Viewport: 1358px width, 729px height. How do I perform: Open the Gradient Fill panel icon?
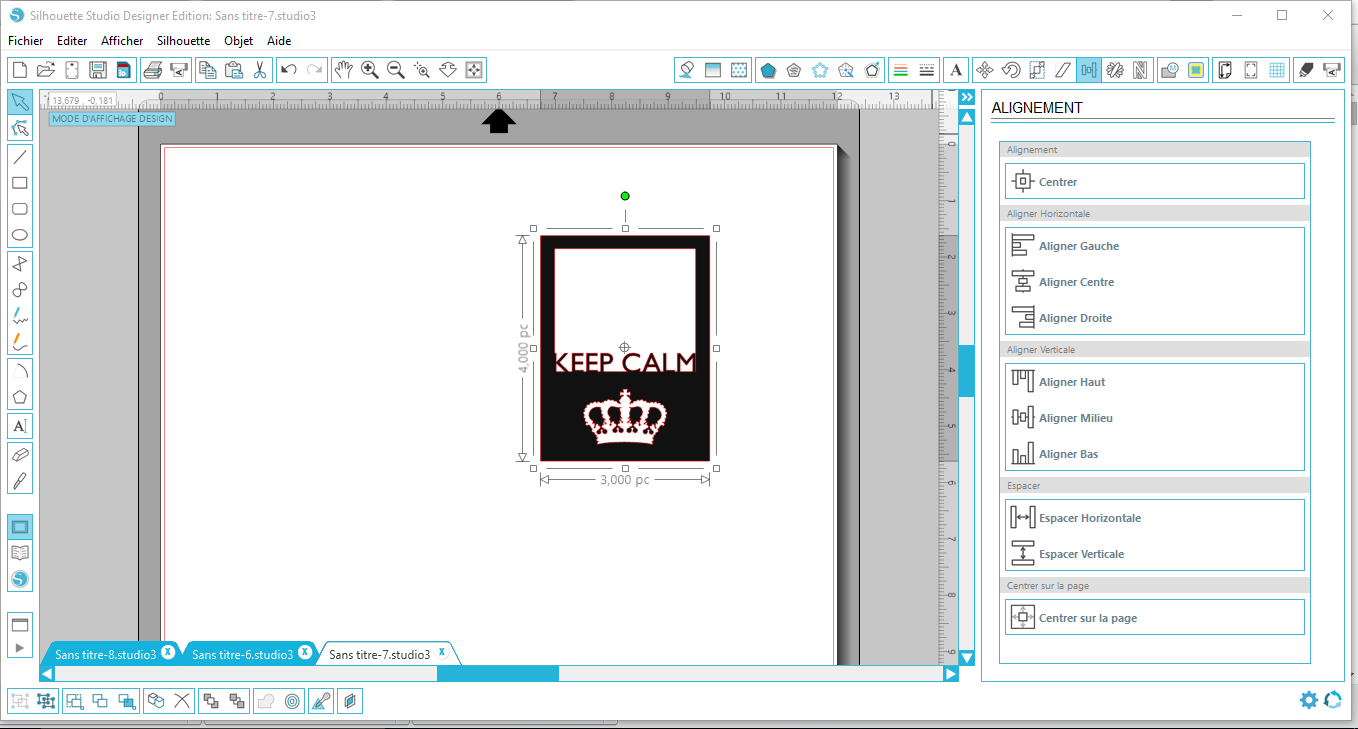click(713, 70)
